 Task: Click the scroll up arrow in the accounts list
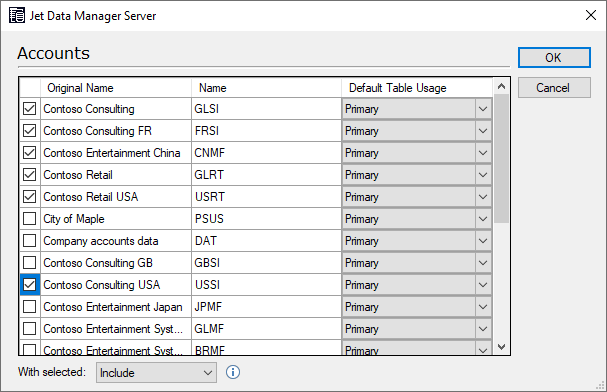501,86
